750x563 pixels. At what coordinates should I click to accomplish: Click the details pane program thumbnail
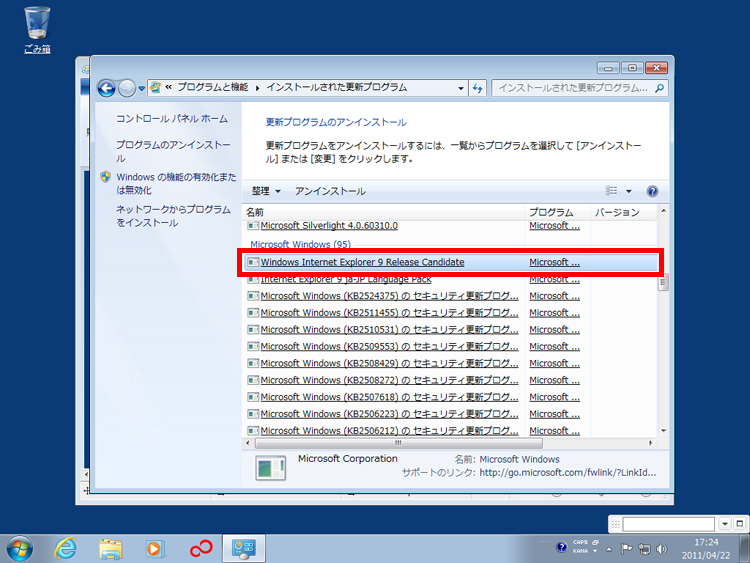tap(270, 468)
